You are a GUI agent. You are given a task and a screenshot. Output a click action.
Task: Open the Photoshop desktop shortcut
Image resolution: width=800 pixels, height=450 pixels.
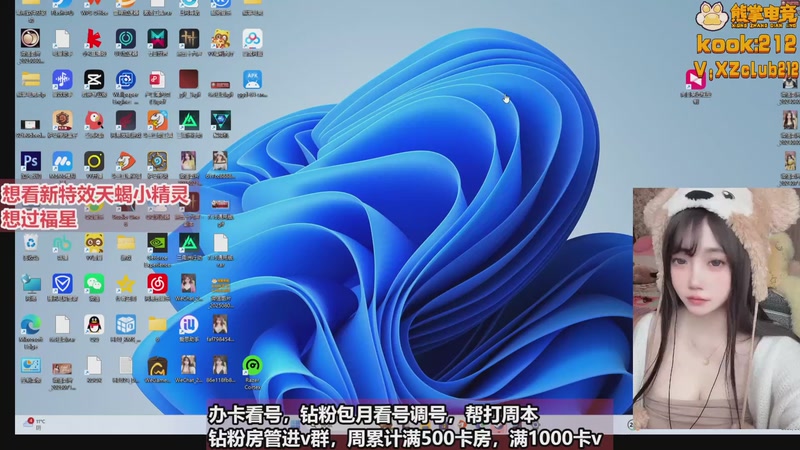coord(31,162)
